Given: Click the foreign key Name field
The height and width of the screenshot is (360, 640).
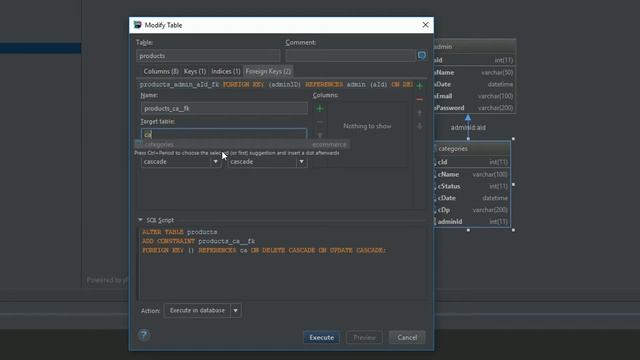Looking at the screenshot, I should point(224,108).
